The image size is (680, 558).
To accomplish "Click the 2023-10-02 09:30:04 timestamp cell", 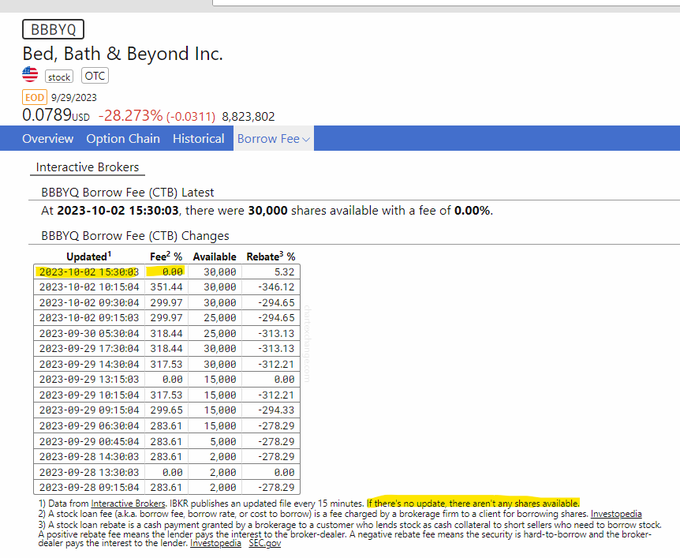I will [89, 303].
